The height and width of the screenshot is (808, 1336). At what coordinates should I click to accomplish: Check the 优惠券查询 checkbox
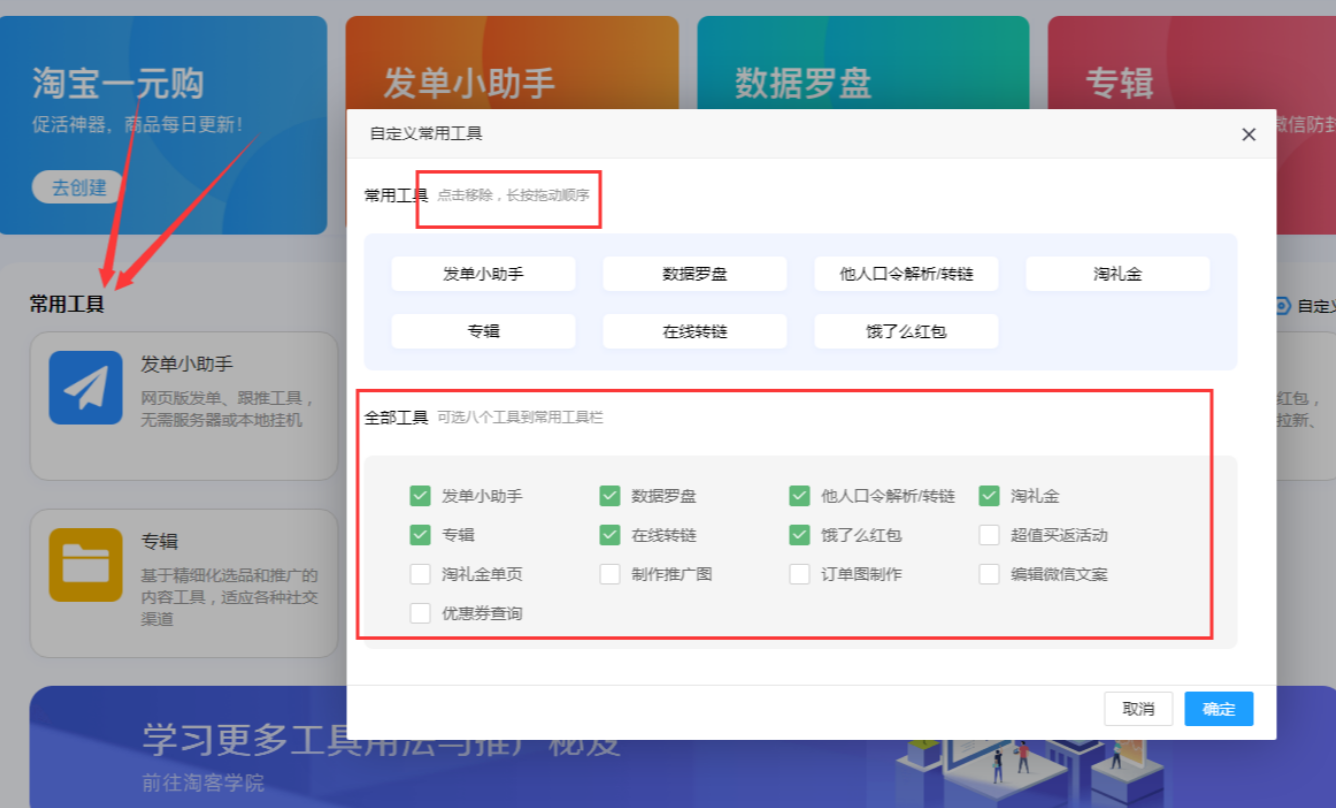(x=420, y=613)
